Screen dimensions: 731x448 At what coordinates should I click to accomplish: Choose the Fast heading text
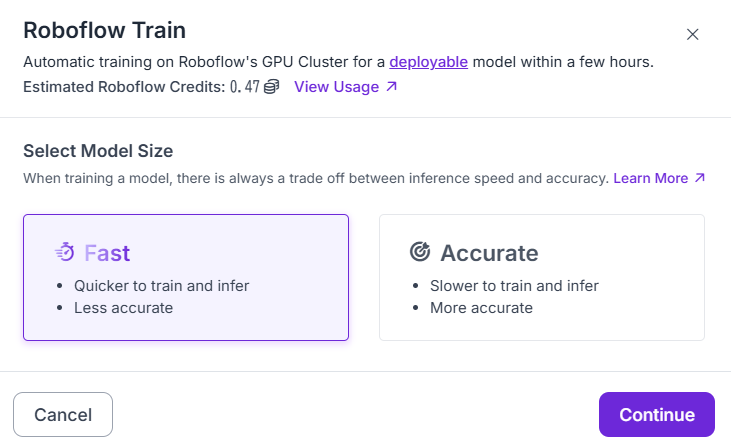point(107,253)
